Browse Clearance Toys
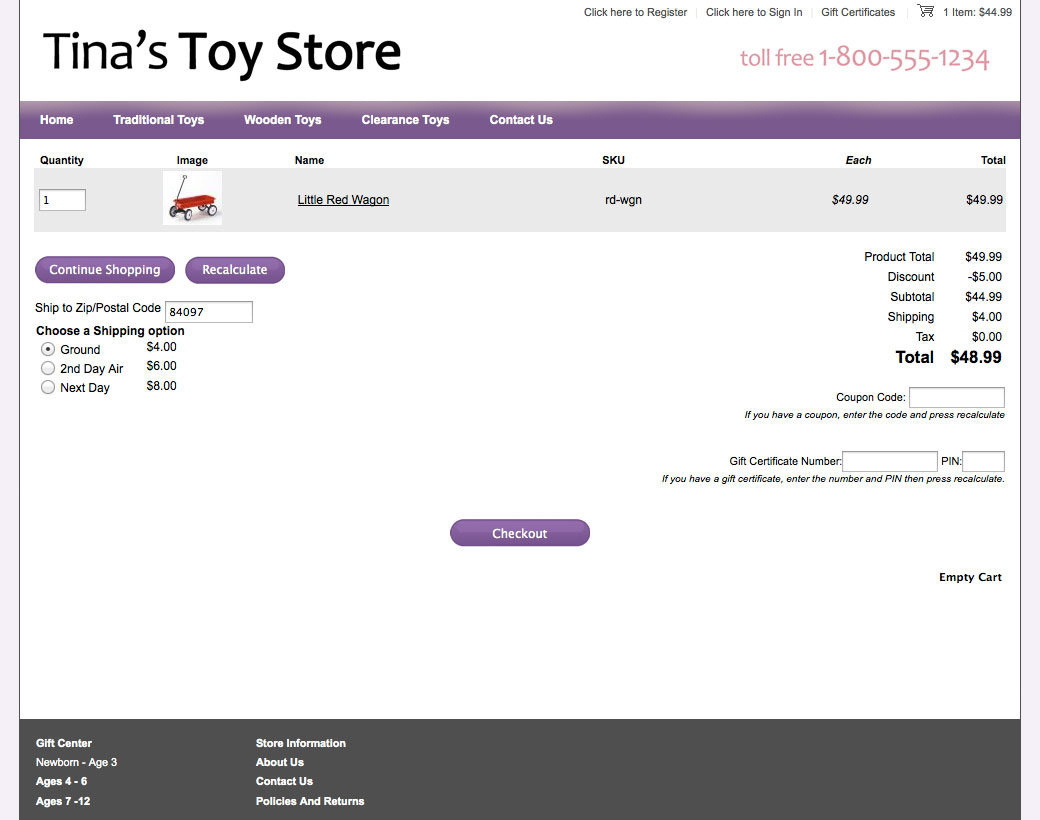The width and height of the screenshot is (1040, 820). click(405, 119)
